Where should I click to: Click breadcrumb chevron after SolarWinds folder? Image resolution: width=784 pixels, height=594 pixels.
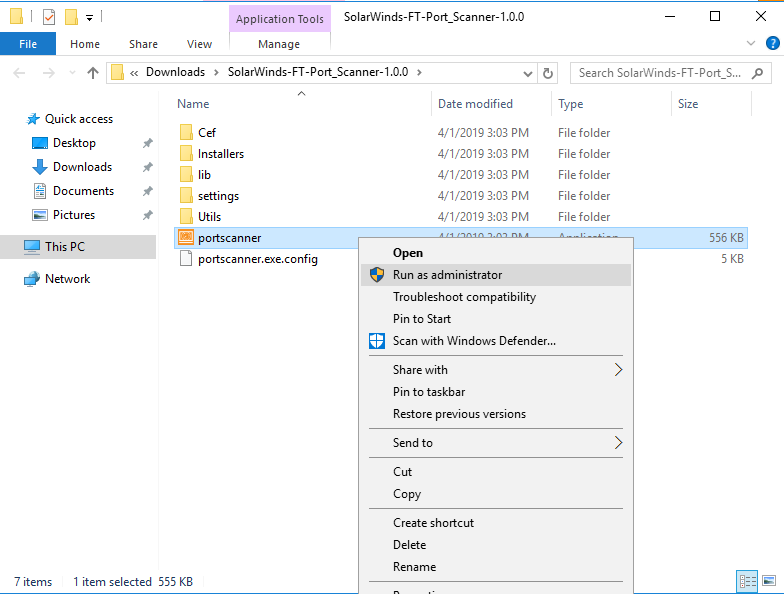(419, 72)
